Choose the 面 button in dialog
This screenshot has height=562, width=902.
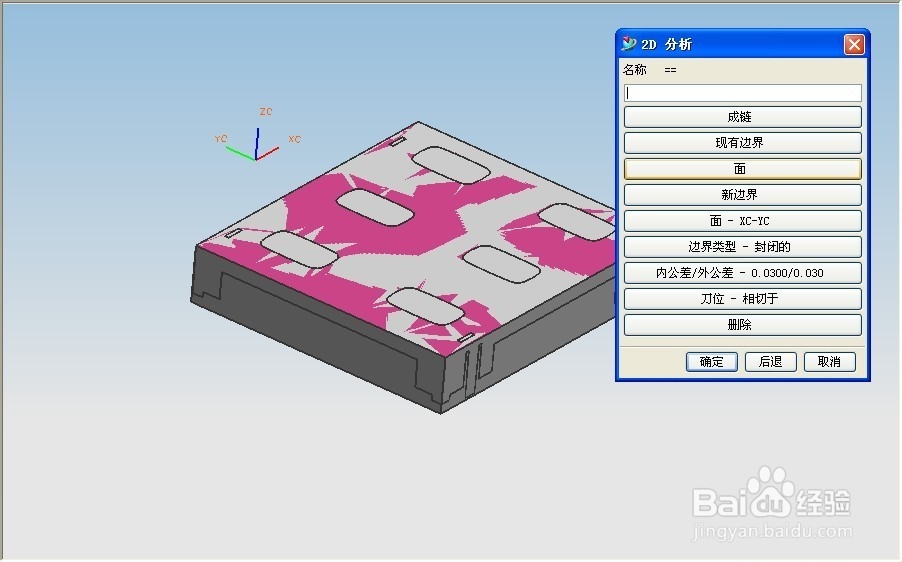coord(742,169)
